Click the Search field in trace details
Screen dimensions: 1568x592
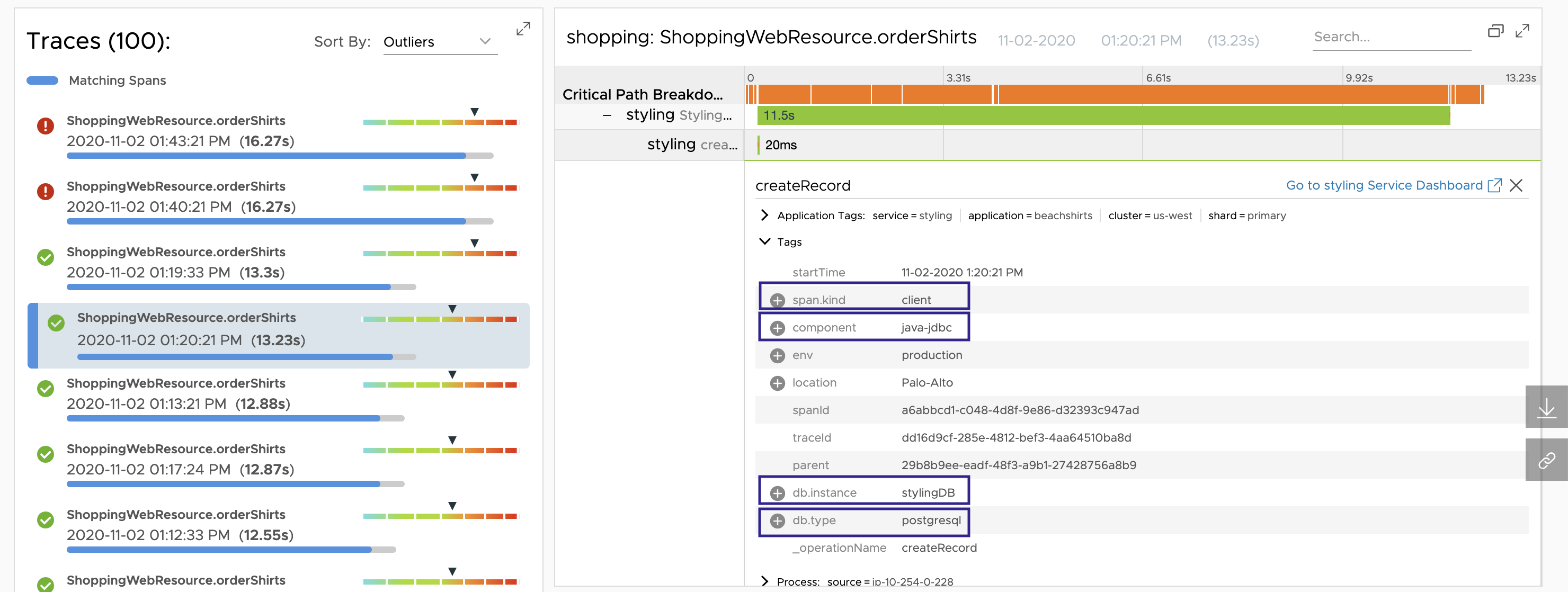click(x=1392, y=38)
